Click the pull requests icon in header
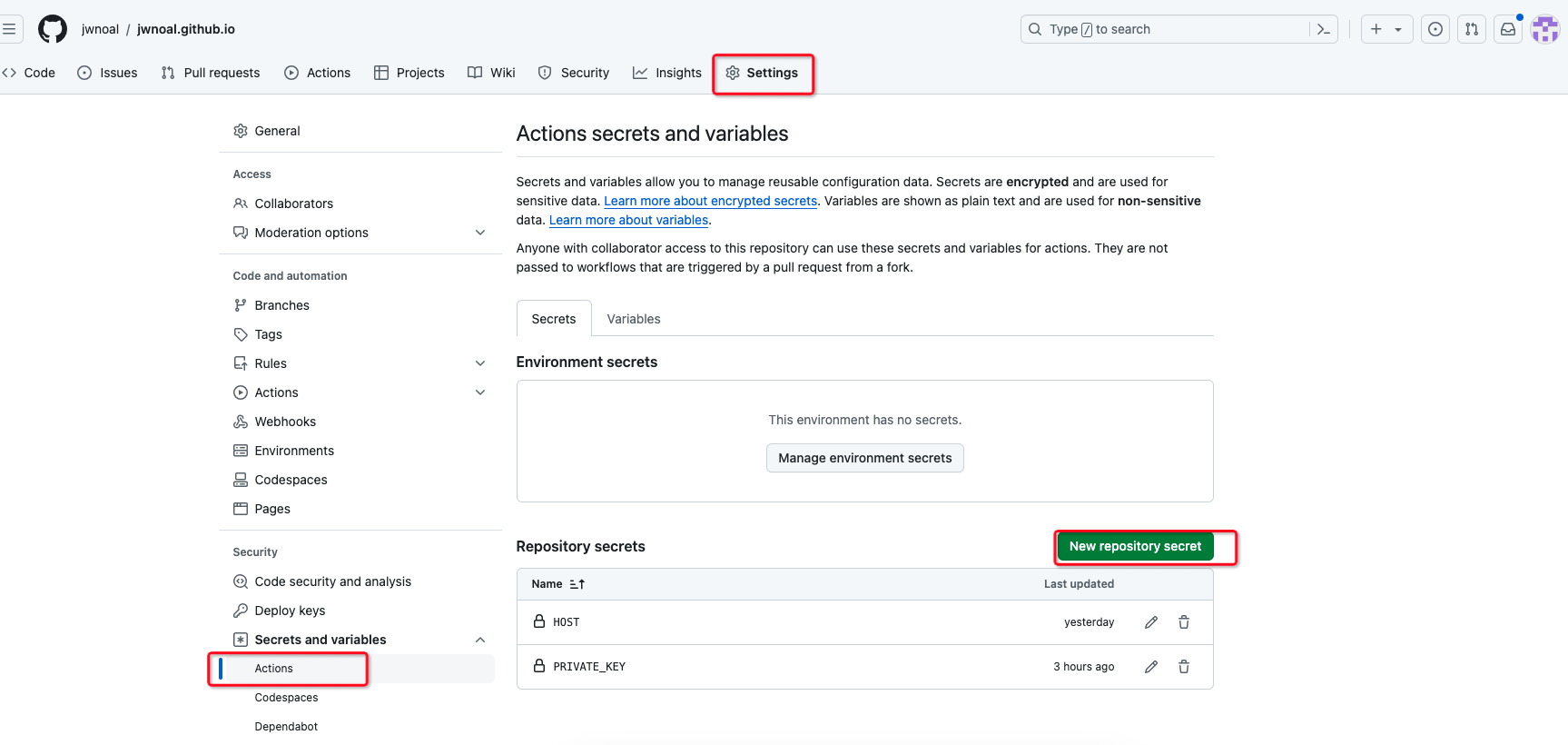Image resolution: width=1568 pixels, height=745 pixels. coord(1472,29)
